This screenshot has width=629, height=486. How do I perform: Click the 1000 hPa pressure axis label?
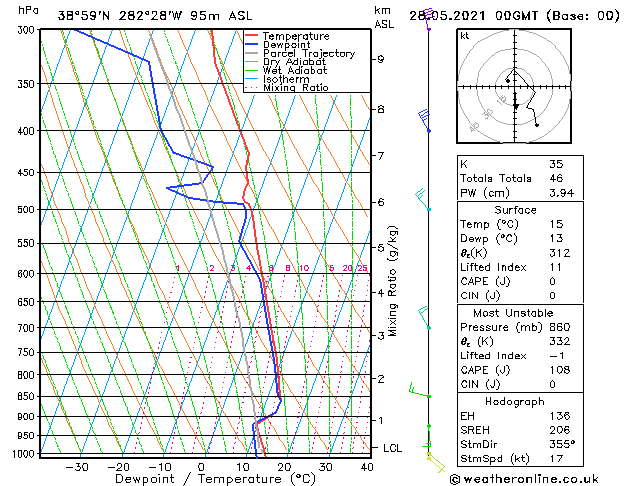[24, 454]
